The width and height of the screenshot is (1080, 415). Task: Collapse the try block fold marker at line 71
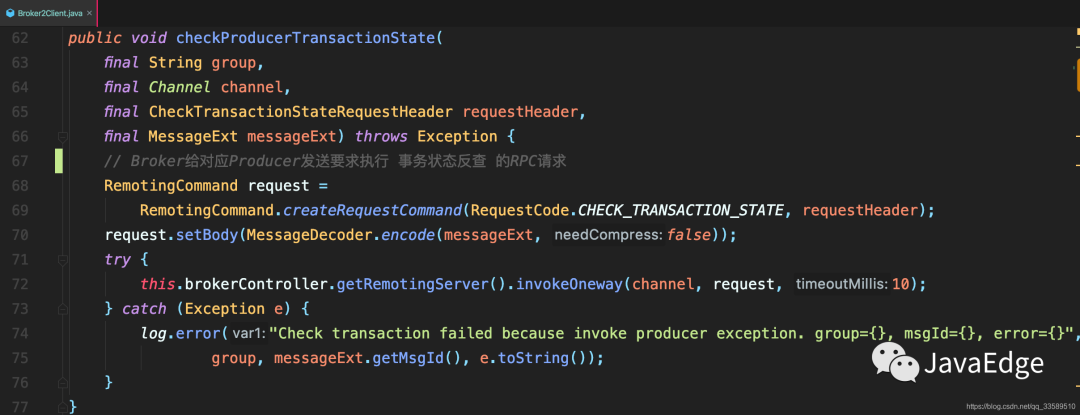63,260
